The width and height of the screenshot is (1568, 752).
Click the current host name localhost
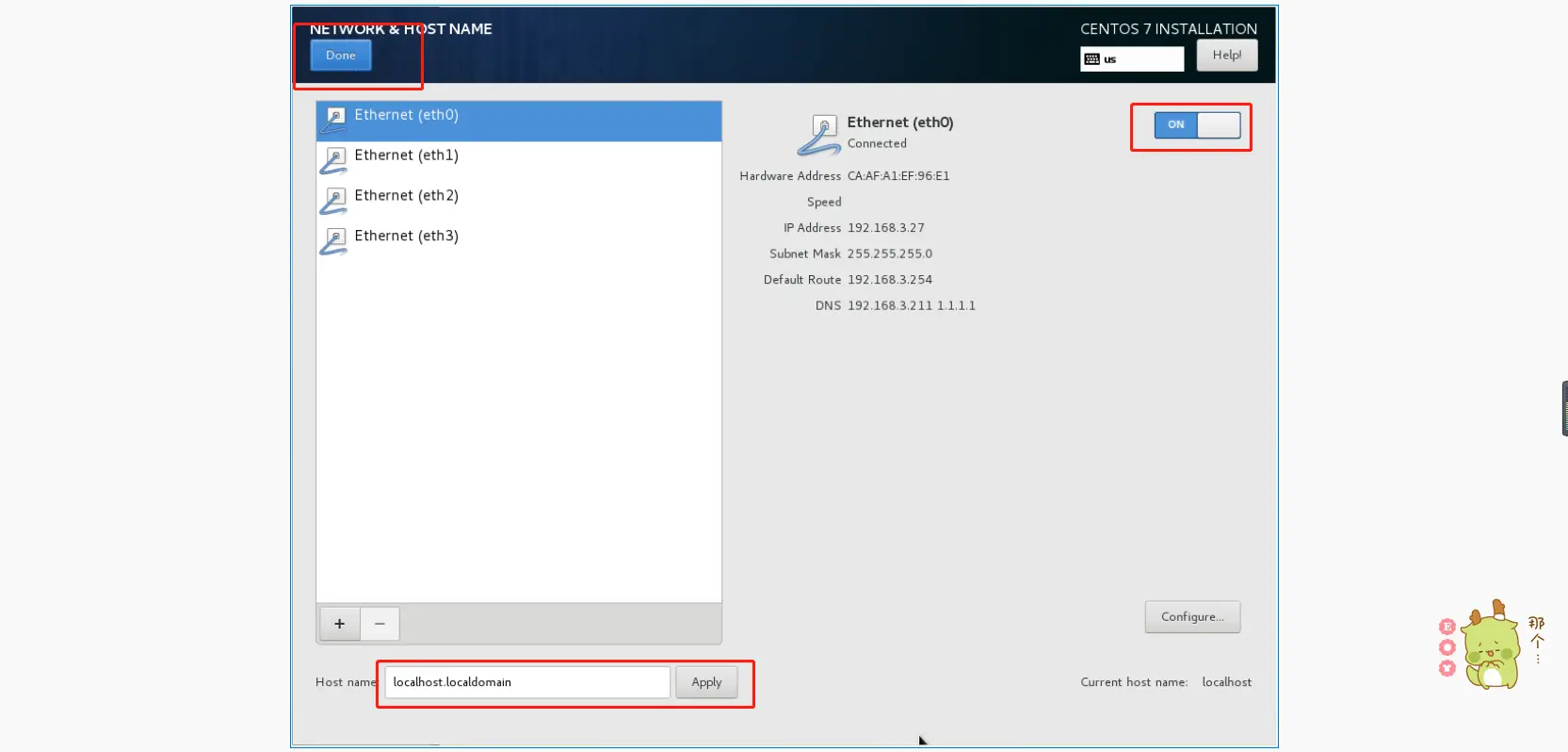[x=1227, y=682]
